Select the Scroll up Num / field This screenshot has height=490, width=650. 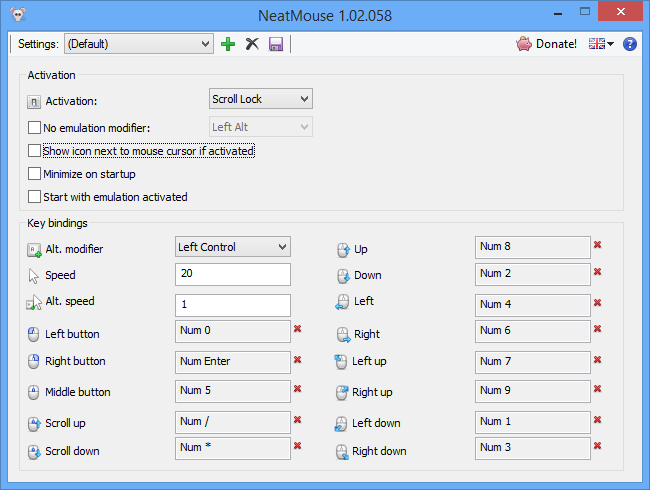click(233, 422)
